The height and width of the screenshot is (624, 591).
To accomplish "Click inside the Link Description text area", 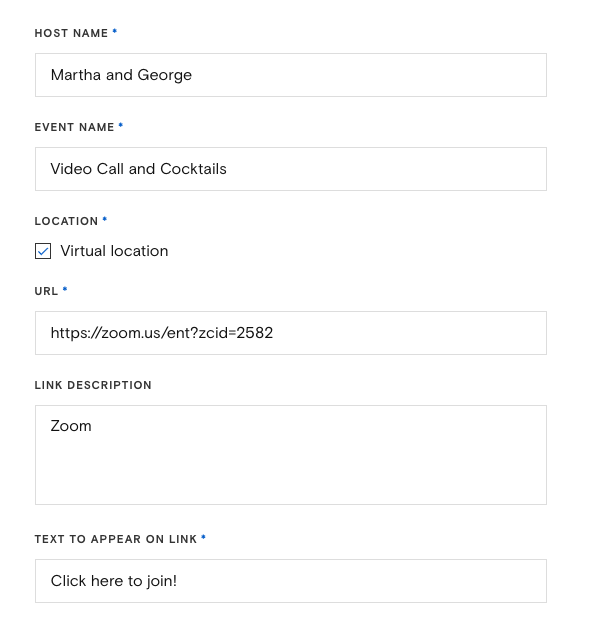I will click(x=291, y=455).
